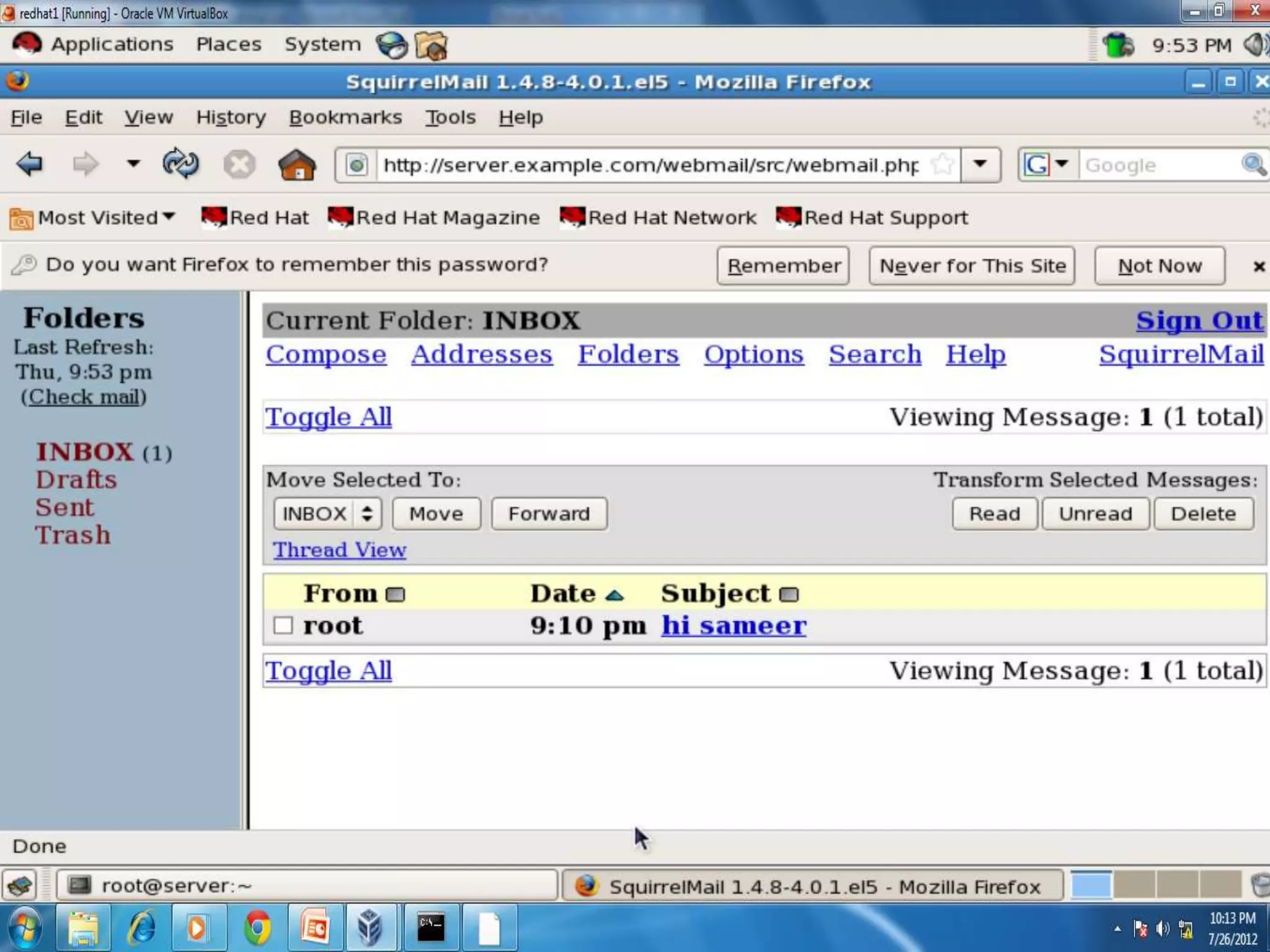The height and width of the screenshot is (952, 1270).
Task: Open the Tools menu
Action: point(450,117)
